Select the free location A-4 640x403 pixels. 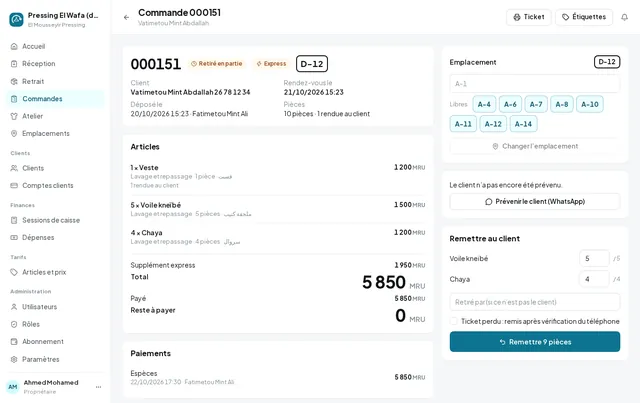[484, 104]
